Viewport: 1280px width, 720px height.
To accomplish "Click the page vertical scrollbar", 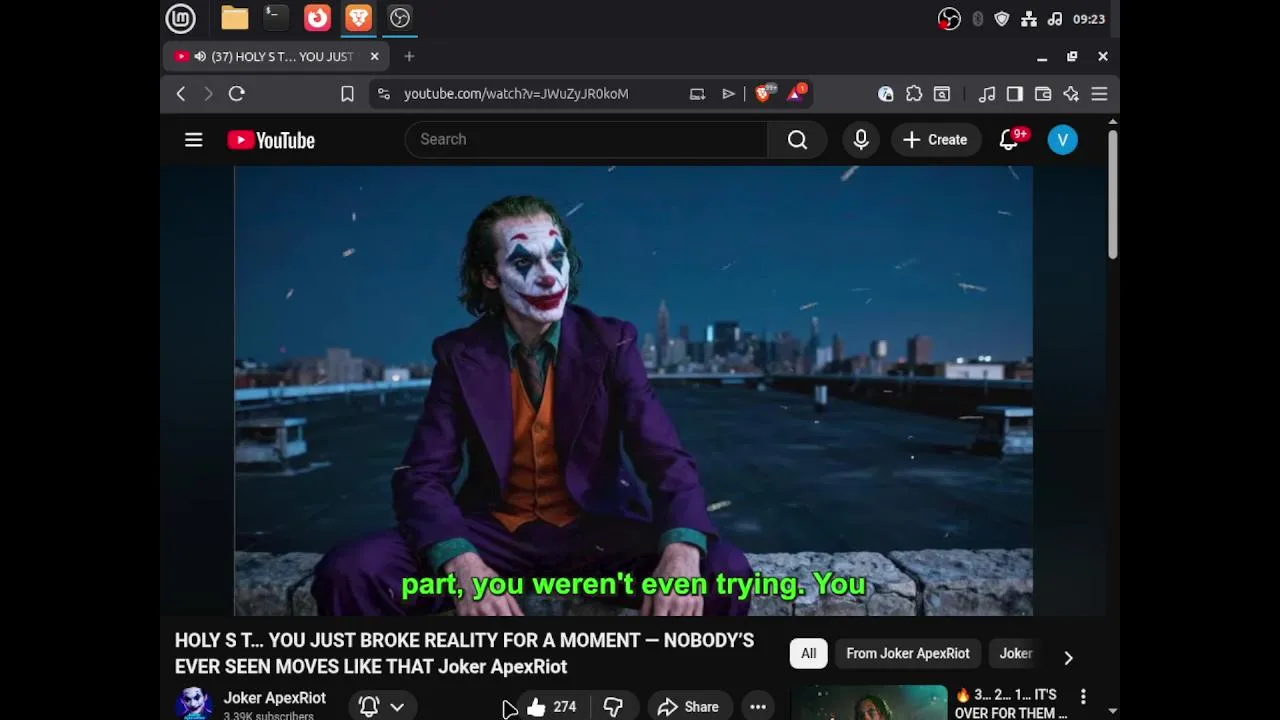I will [x=1112, y=195].
